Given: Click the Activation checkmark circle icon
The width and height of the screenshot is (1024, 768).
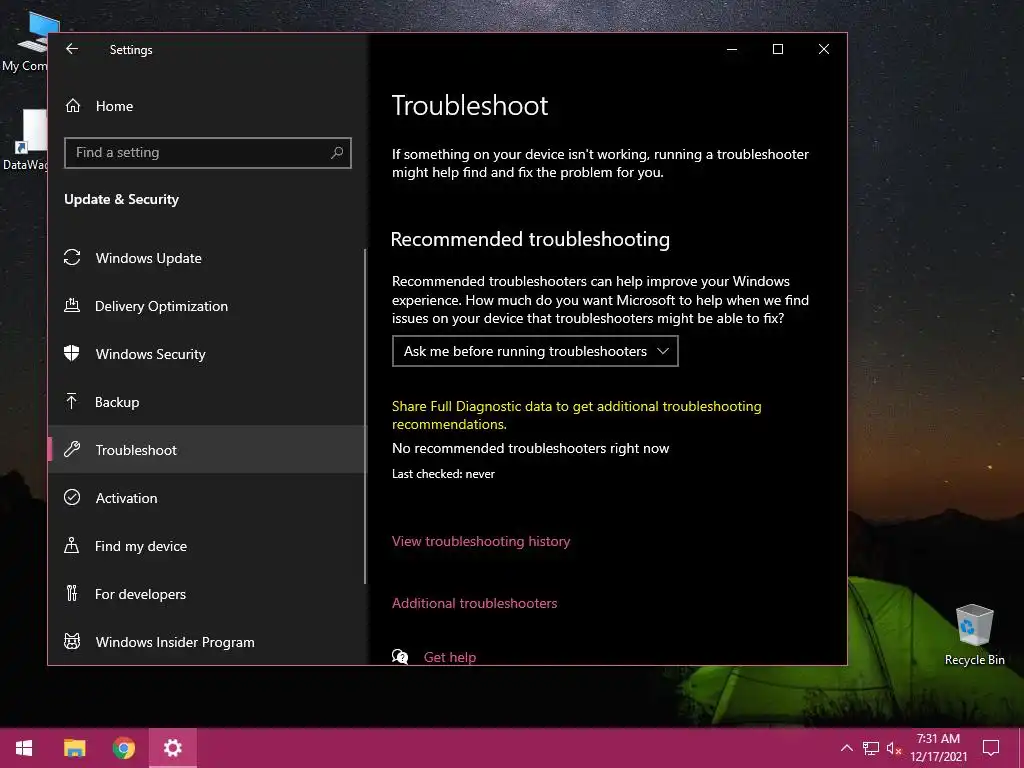Looking at the screenshot, I should pos(72,497).
